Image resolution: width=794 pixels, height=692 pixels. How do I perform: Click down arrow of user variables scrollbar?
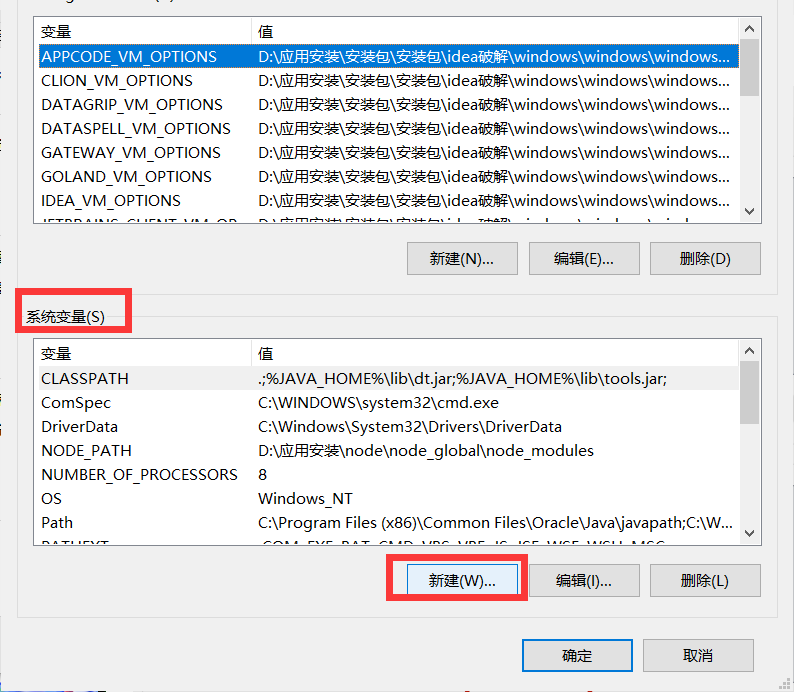coord(749,211)
